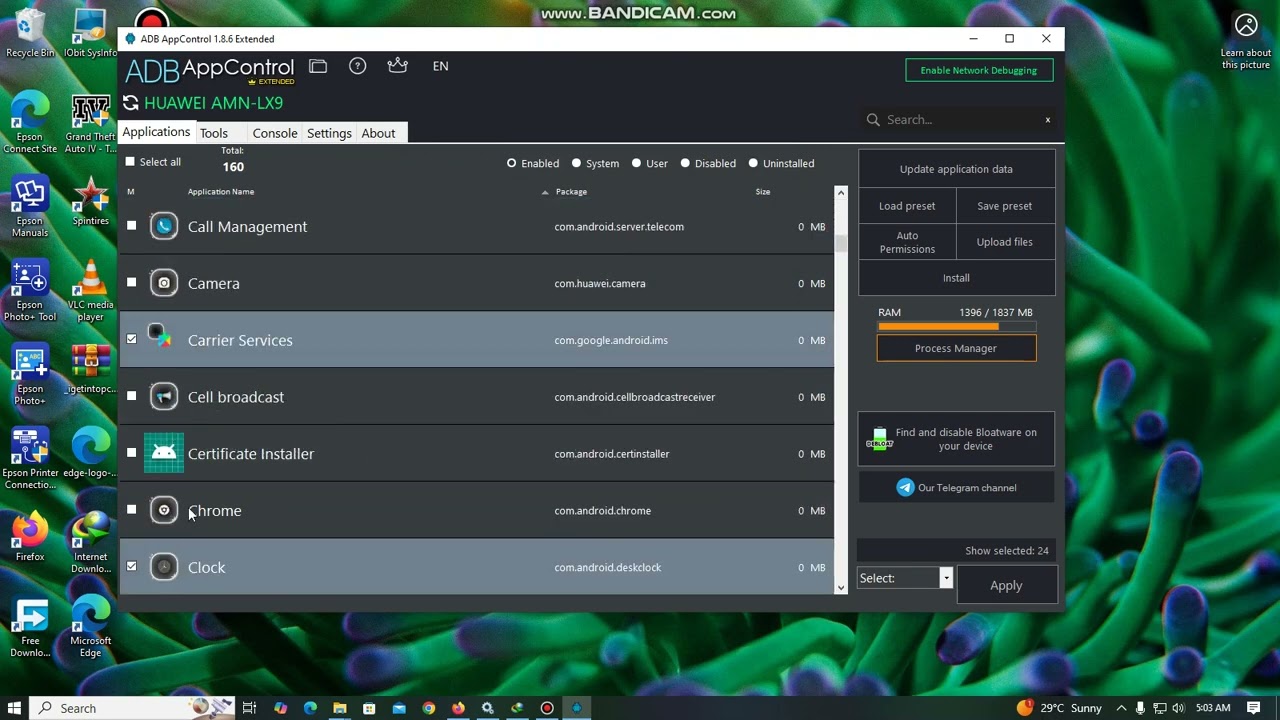Check the Camera row checkbox
The height and width of the screenshot is (720, 1280).
[131, 283]
